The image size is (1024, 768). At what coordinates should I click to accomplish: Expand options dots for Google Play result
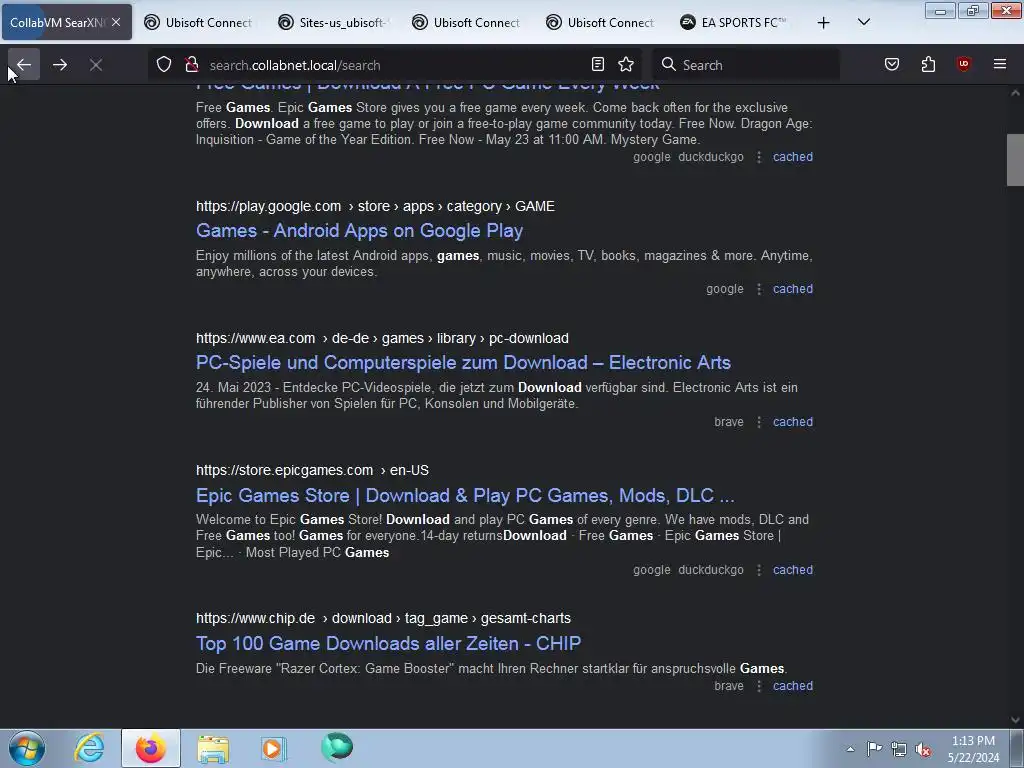pos(759,289)
